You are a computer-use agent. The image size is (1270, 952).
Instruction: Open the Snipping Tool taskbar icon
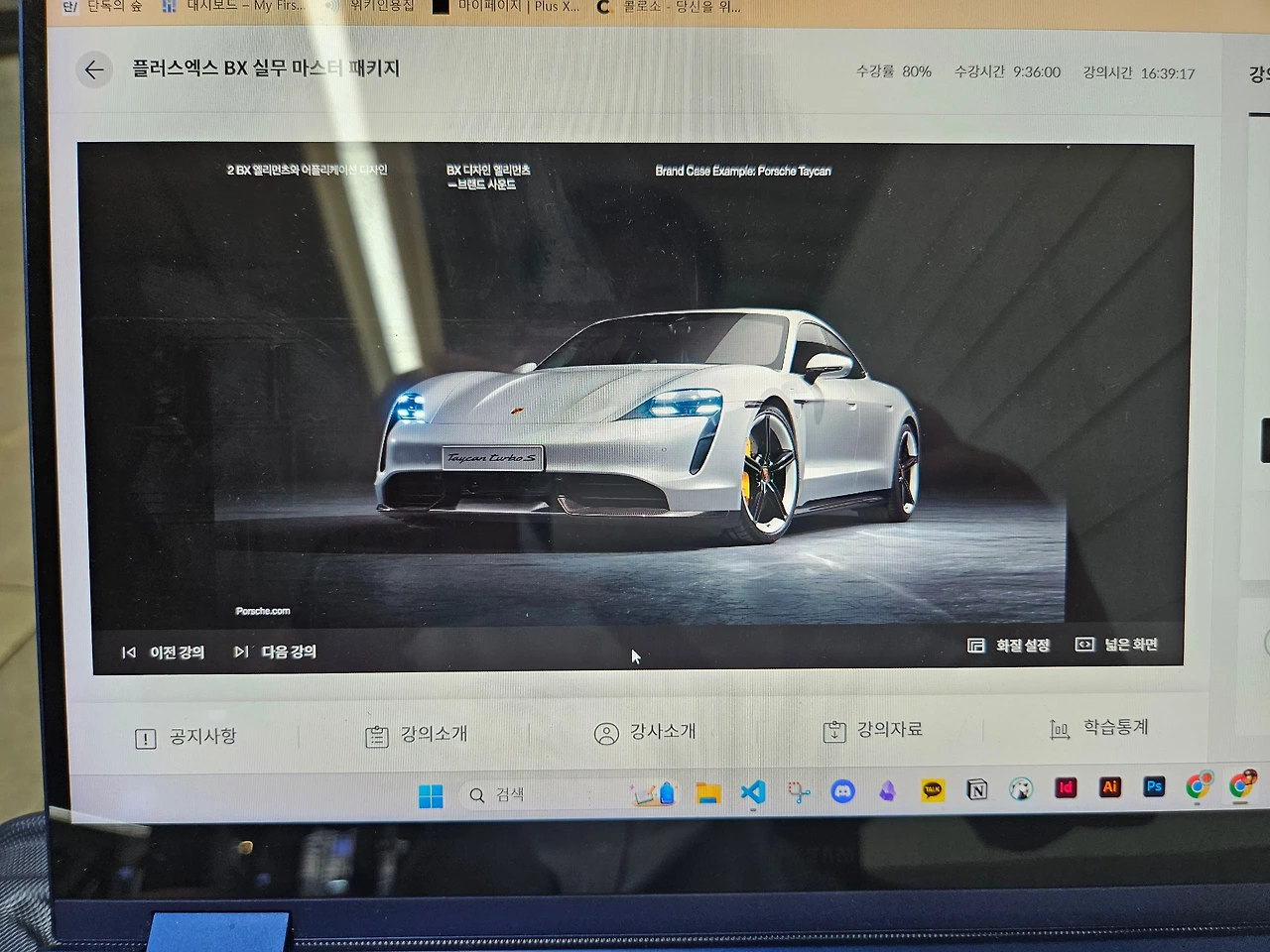click(799, 791)
